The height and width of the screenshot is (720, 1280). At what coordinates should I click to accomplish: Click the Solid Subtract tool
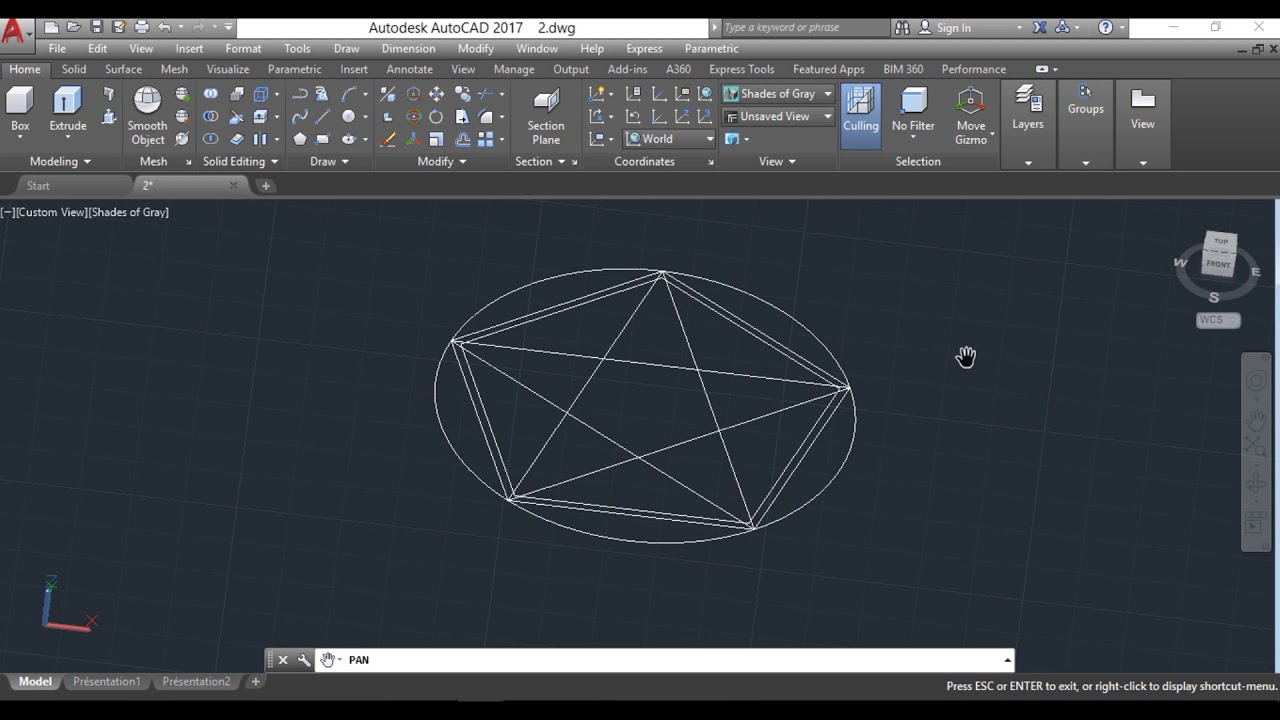click(210, 116)
